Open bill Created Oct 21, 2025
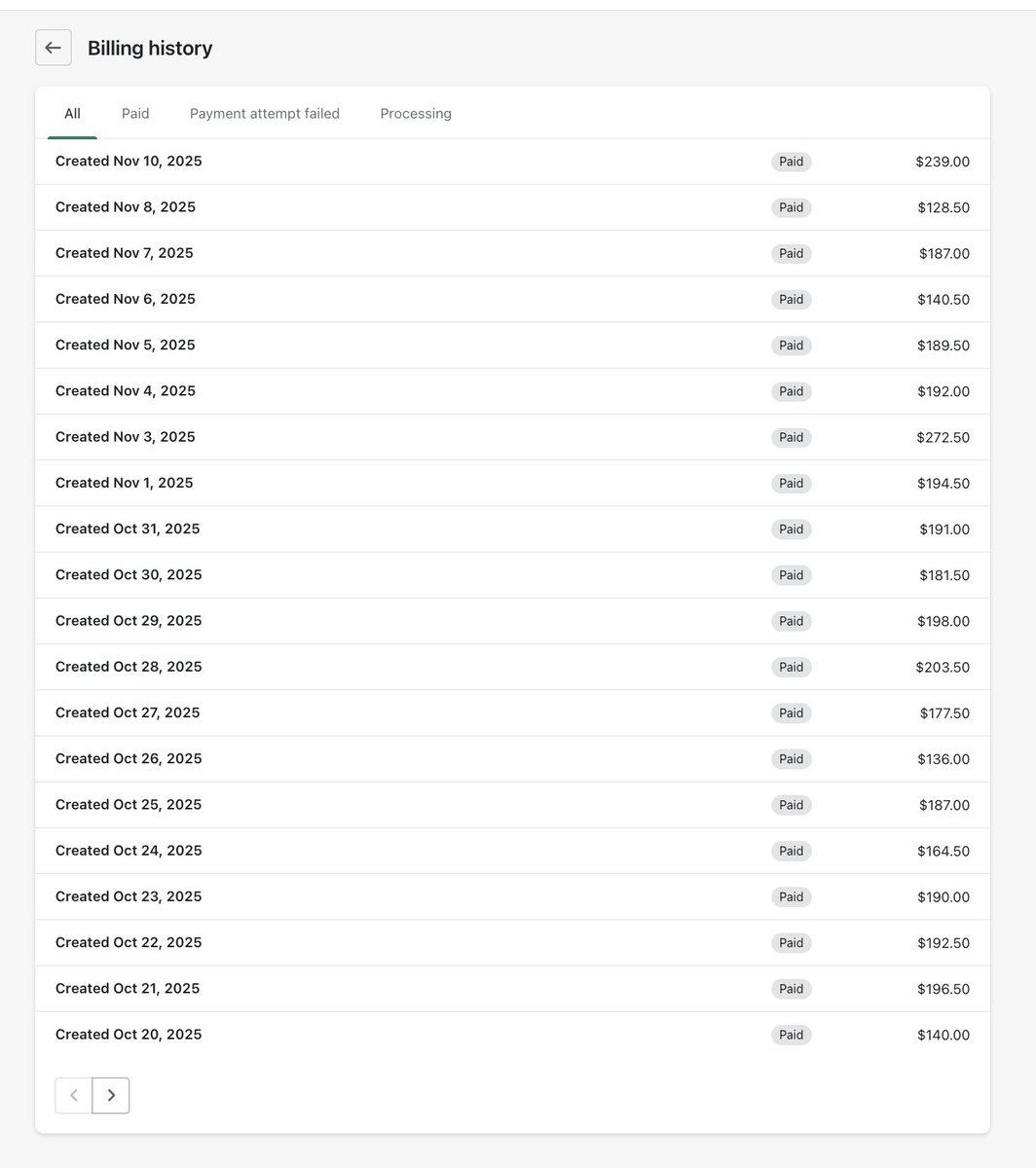Viewport: 1036px width, 1168px height. (x=512, y=989)
